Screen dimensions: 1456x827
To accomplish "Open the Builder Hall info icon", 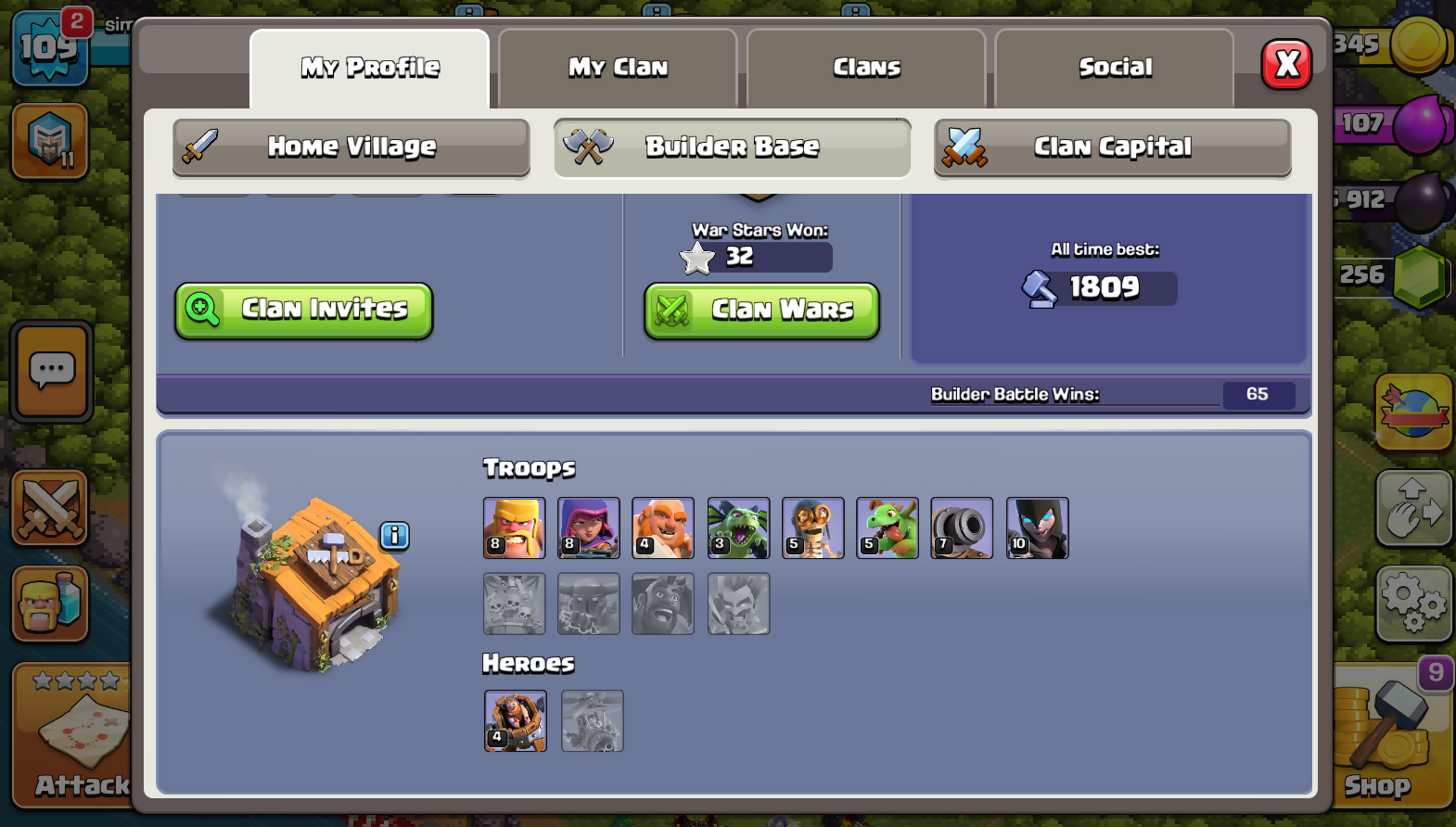I will (x=394, y=535).
